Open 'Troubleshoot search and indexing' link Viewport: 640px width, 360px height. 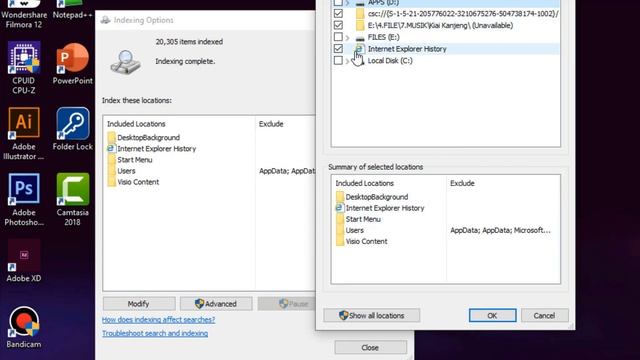tap(155, 333)
